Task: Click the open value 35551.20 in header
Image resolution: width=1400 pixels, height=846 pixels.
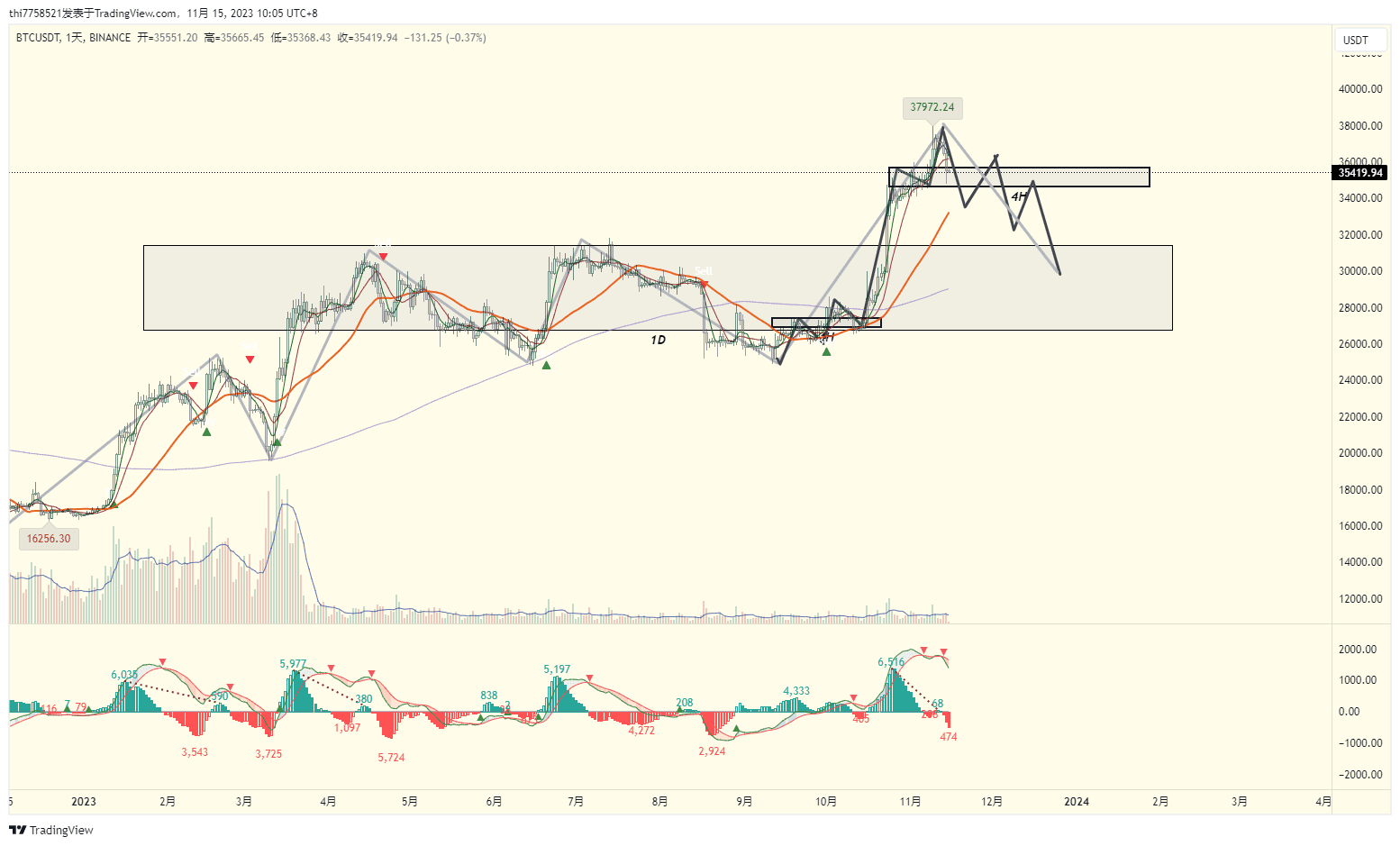Action: [x=175, y=38]
